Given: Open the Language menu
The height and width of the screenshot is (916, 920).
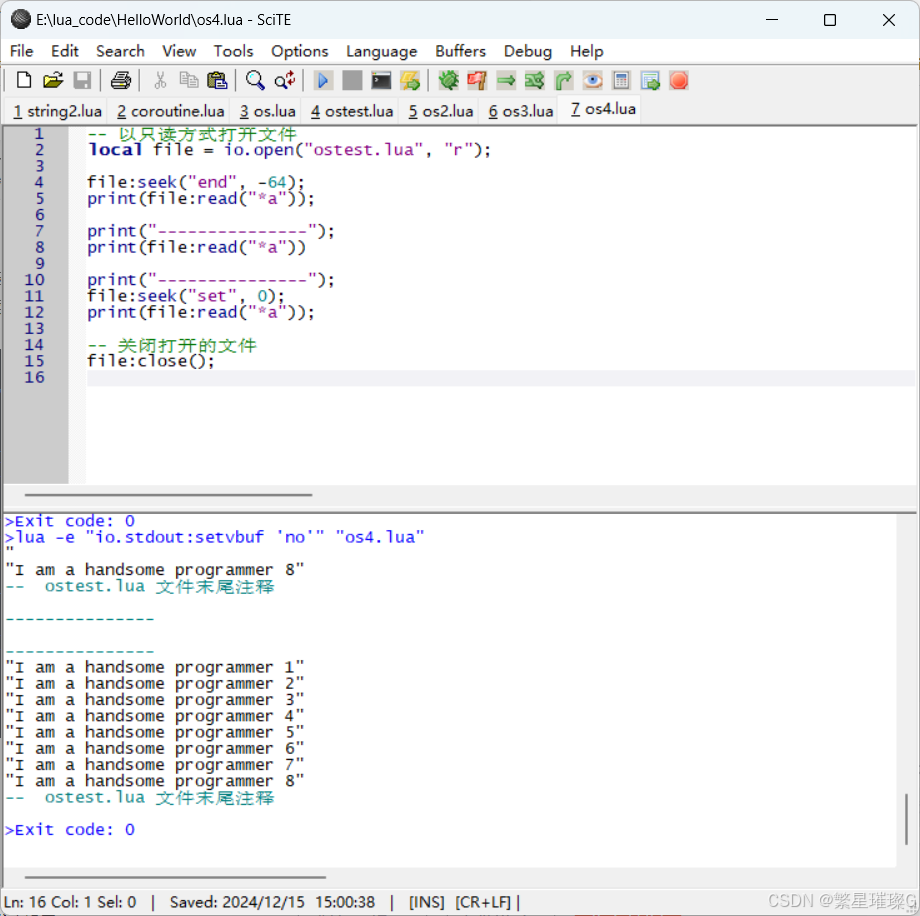Looking at the screenshot, I should click(x=381, y=51).
